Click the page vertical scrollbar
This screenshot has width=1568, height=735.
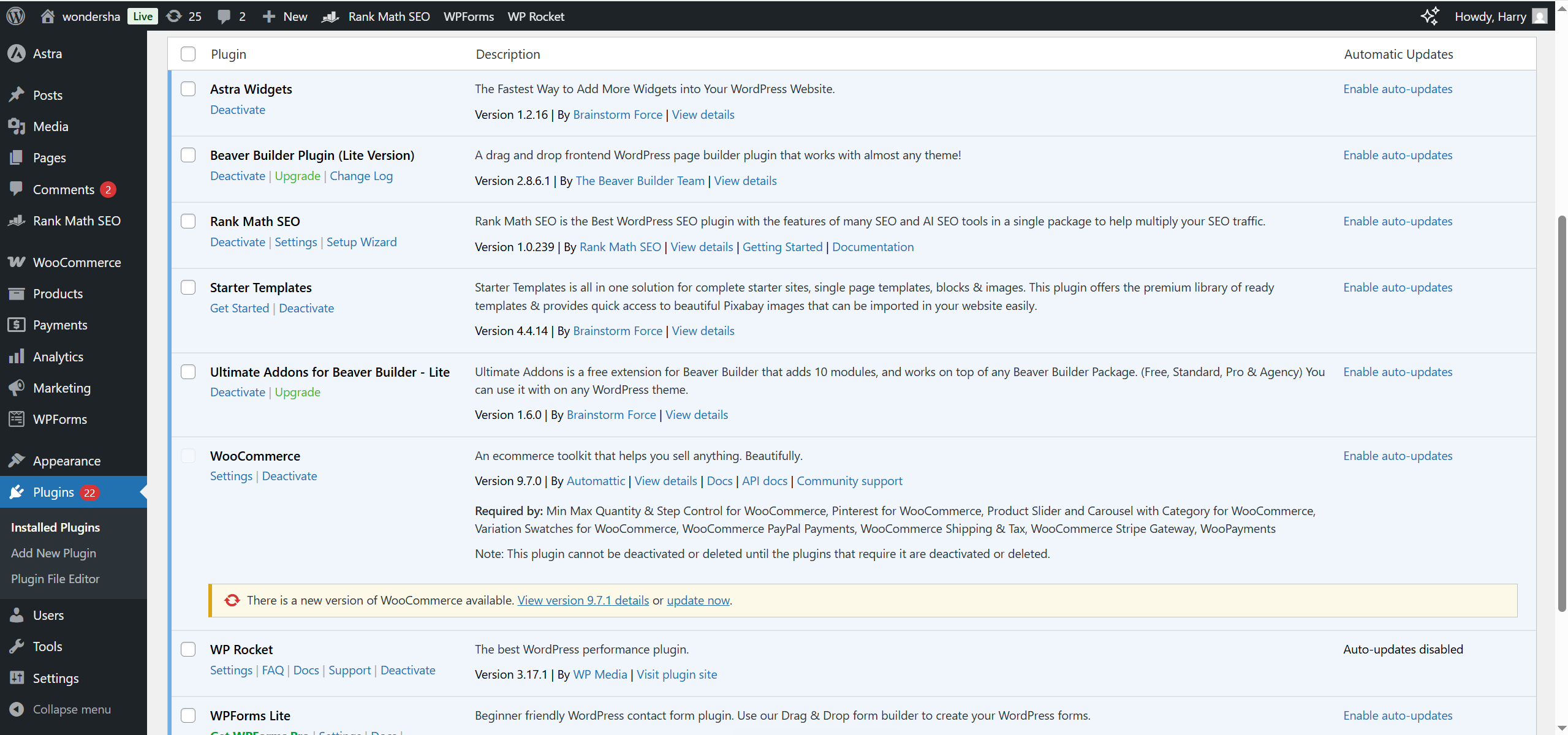tap(1562, 413)
